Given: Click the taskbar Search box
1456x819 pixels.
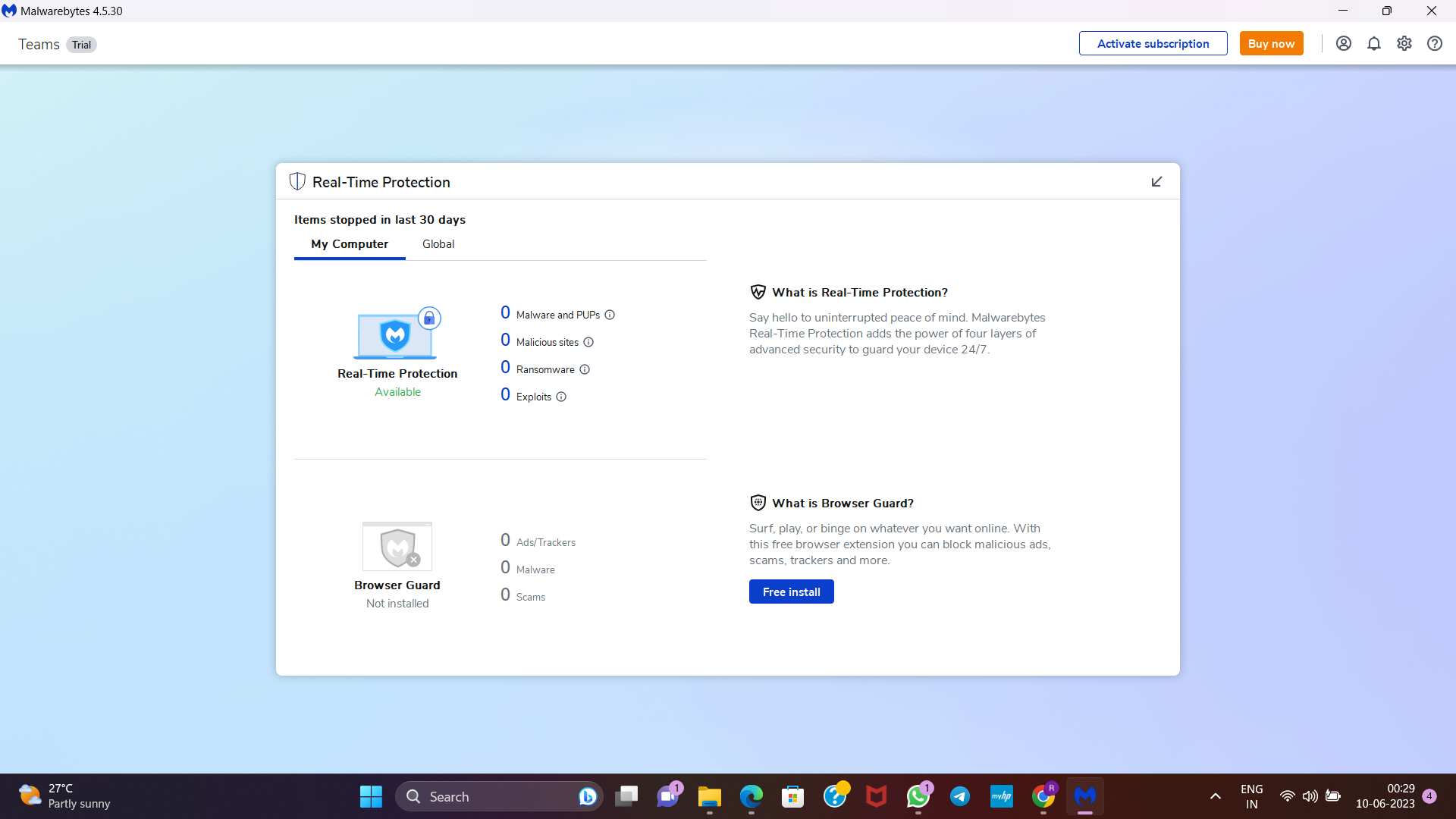Looking at the screenshot, I should (499, 796).
